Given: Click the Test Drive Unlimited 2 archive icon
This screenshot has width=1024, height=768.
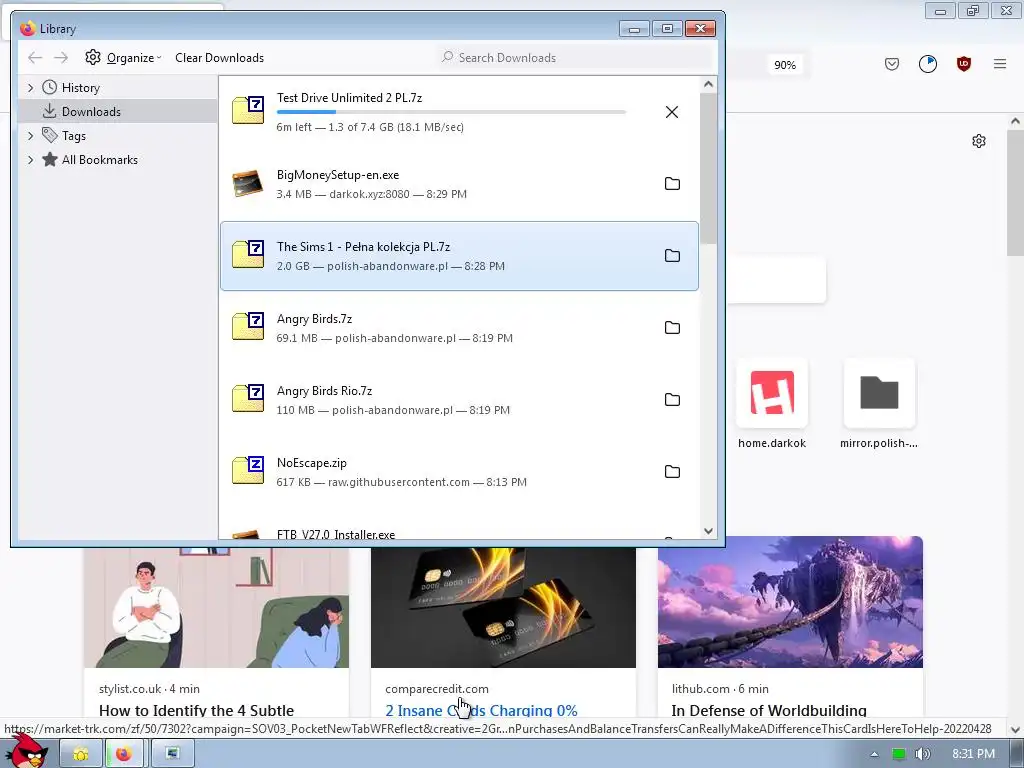Looking at the screenshot, I should pos(248,110).
